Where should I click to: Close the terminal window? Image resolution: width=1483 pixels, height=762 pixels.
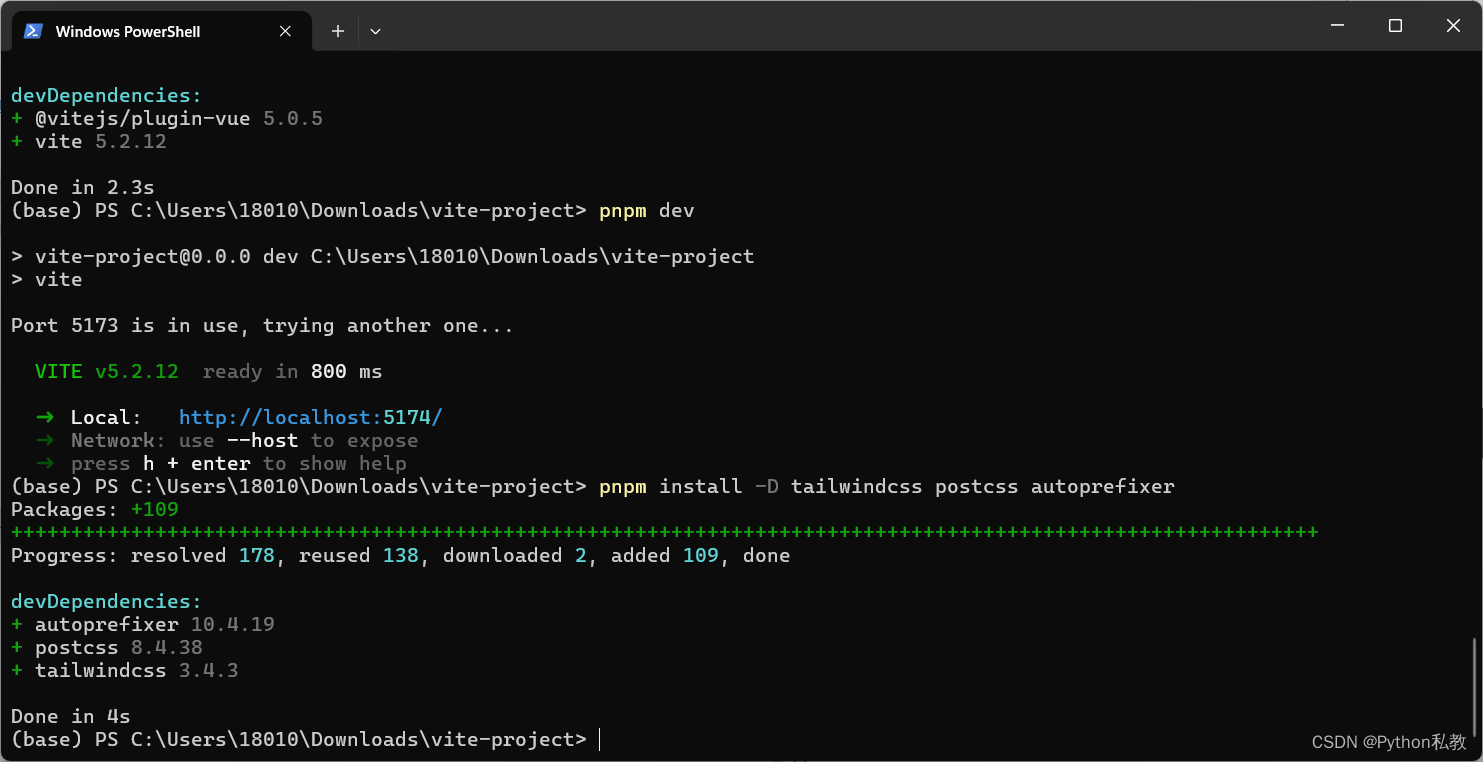1453,26
